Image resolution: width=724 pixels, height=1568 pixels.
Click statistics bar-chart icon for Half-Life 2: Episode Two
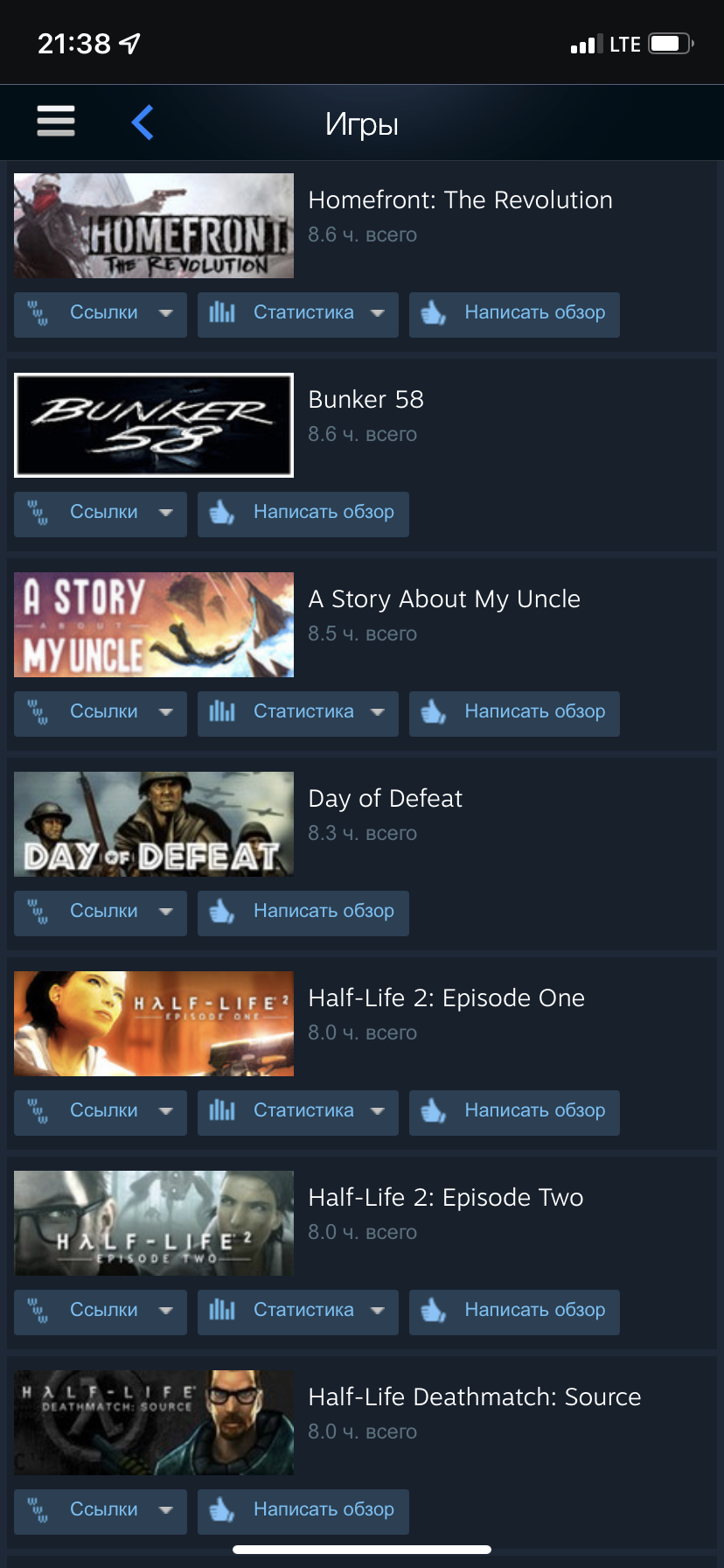tap(222, 1310)
